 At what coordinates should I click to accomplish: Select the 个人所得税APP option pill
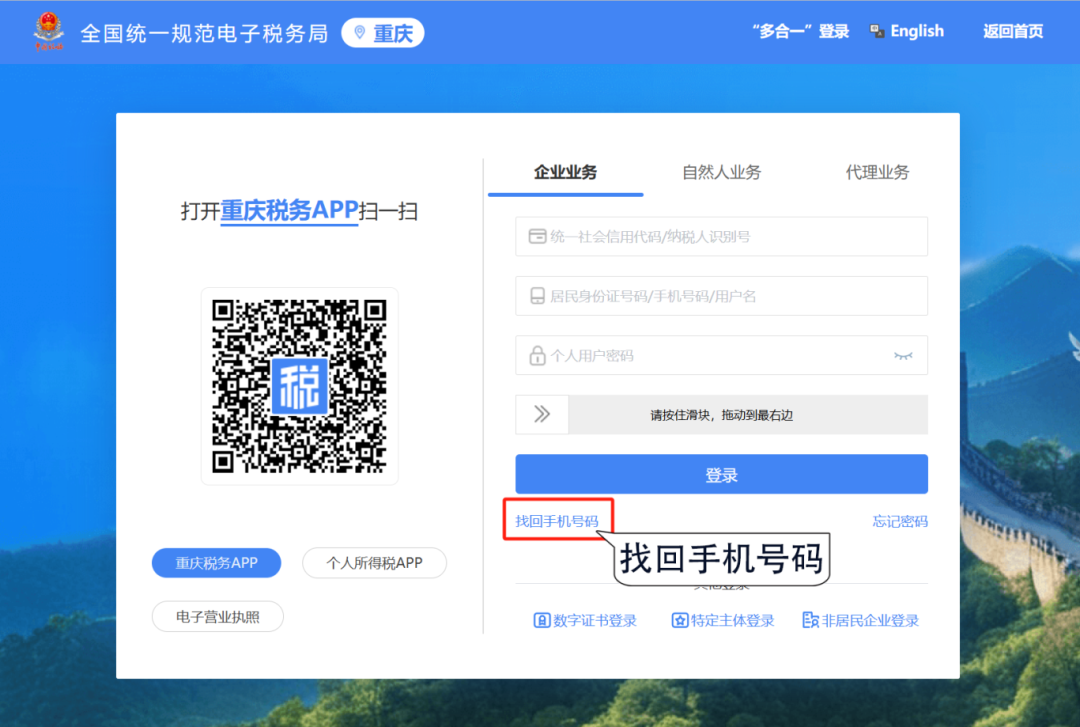(374, 563)
